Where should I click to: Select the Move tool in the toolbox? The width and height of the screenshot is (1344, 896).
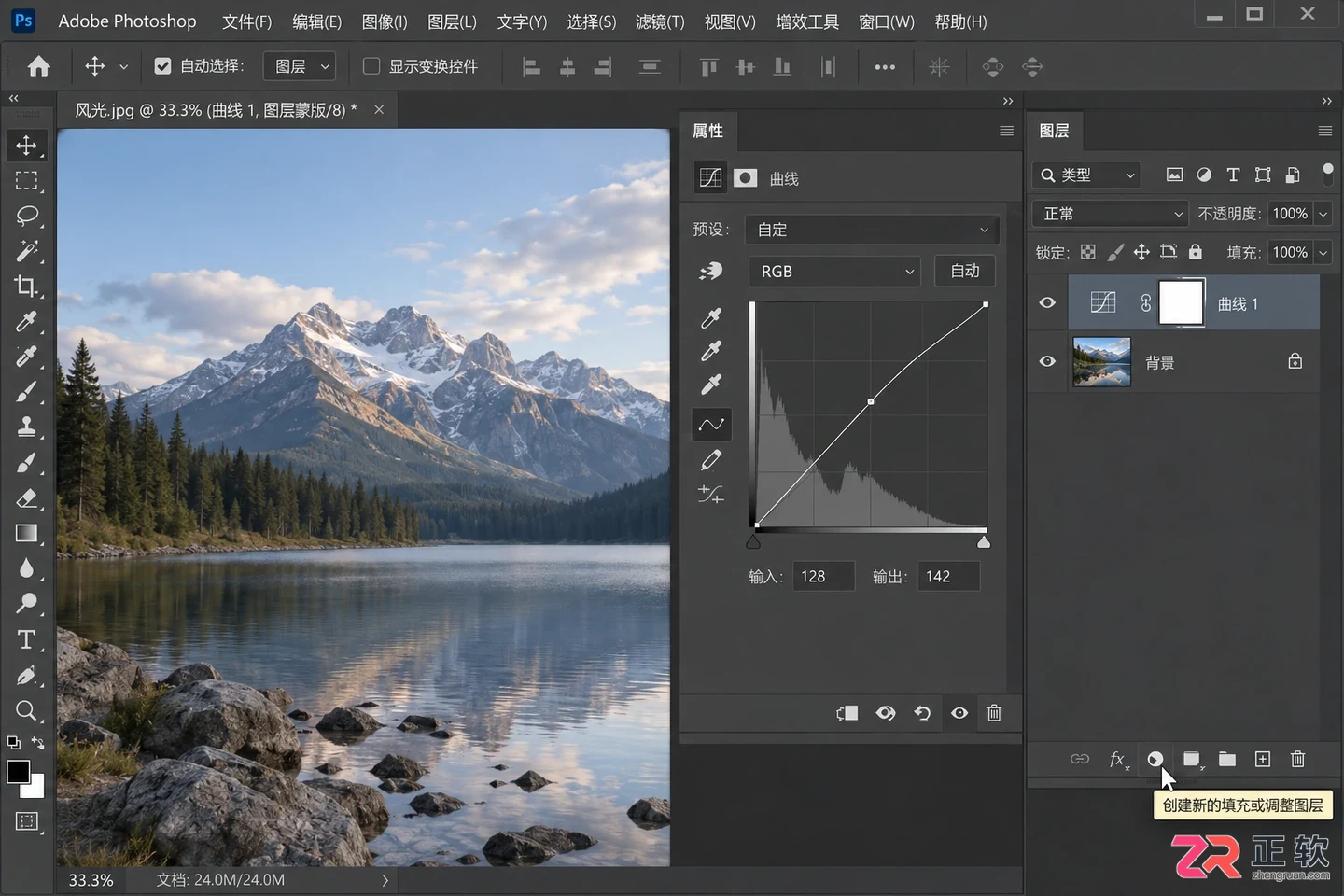(x=26, y=146)
